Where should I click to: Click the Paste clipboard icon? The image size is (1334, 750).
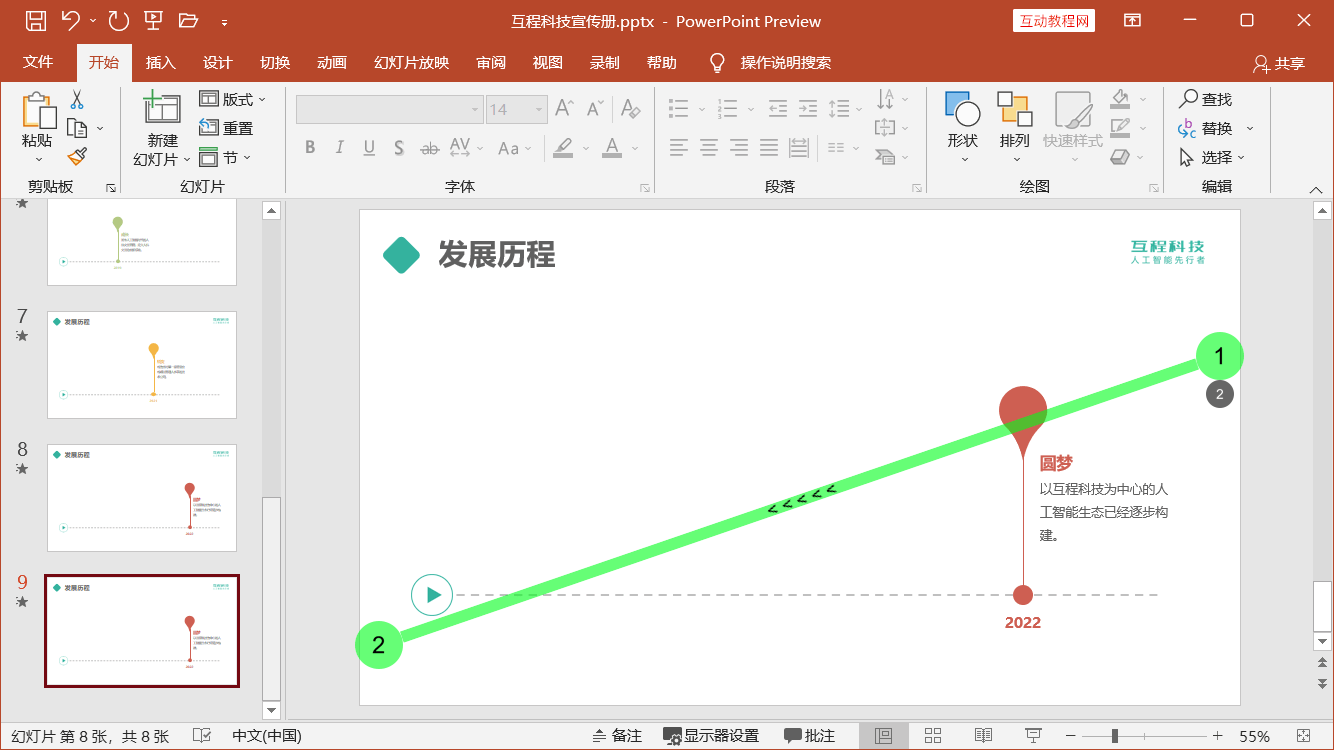(38, 110)
